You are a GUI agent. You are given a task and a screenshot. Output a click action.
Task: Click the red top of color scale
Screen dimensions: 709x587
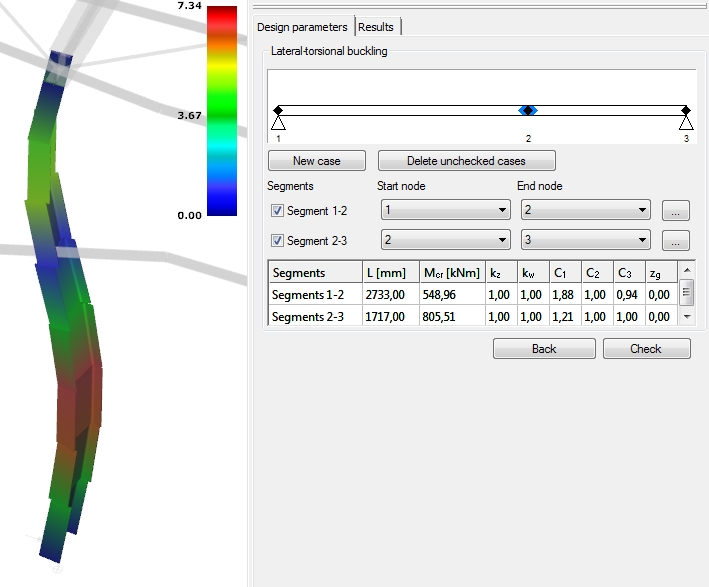[222, 18]
